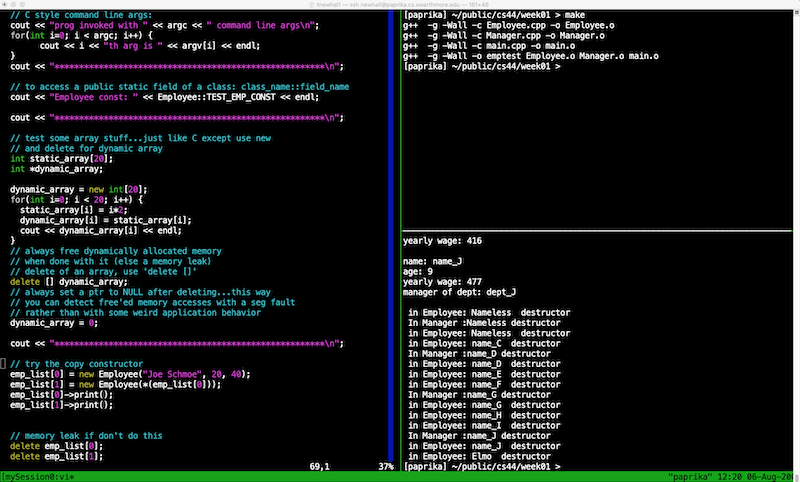Click the vertical divider between the panes

coord(400,240)
